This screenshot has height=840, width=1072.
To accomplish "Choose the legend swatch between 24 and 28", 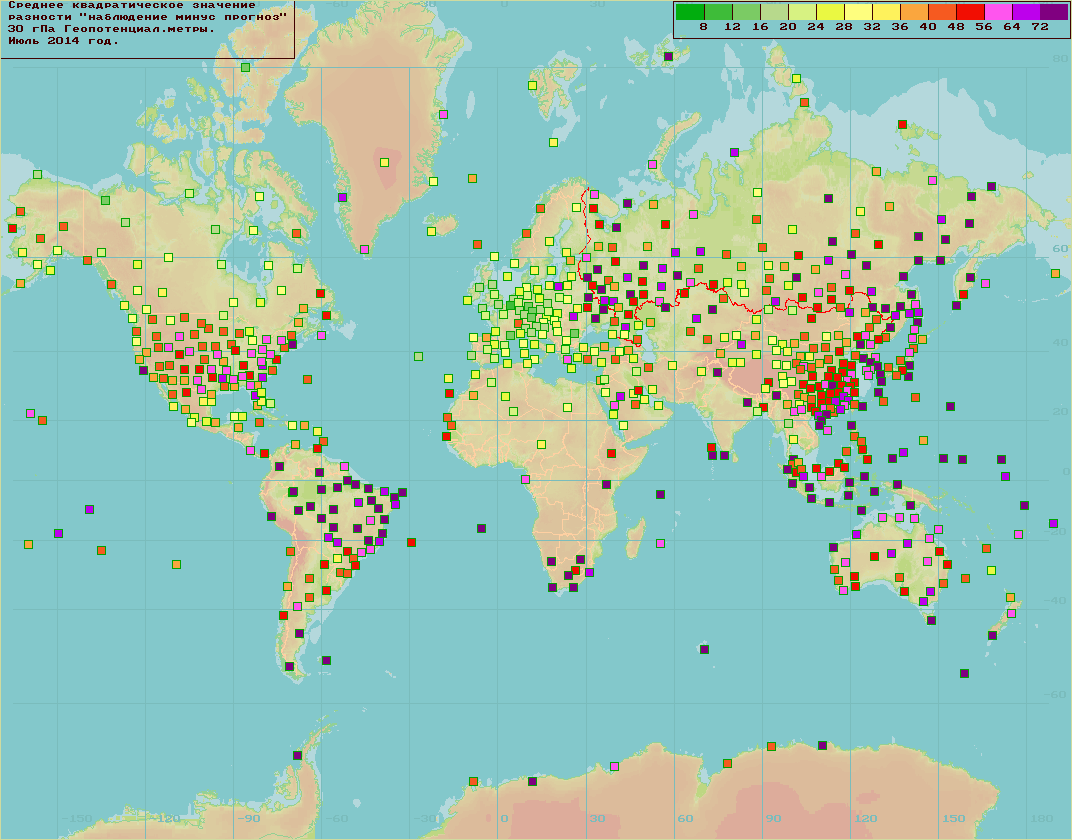I will [x=830, y=11].
